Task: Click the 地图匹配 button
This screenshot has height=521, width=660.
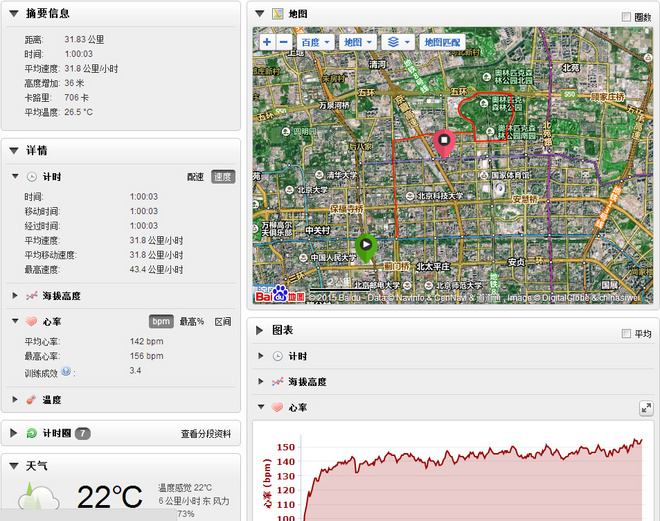Action: 442,43
